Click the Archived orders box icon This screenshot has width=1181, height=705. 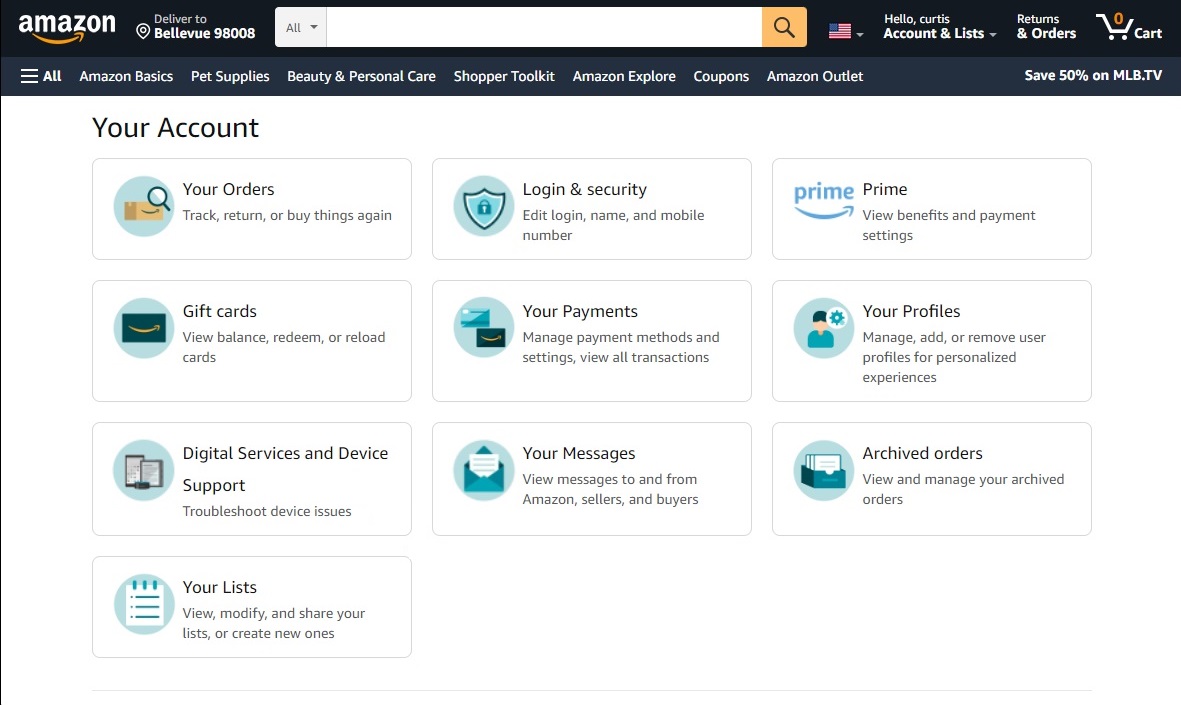823,471
